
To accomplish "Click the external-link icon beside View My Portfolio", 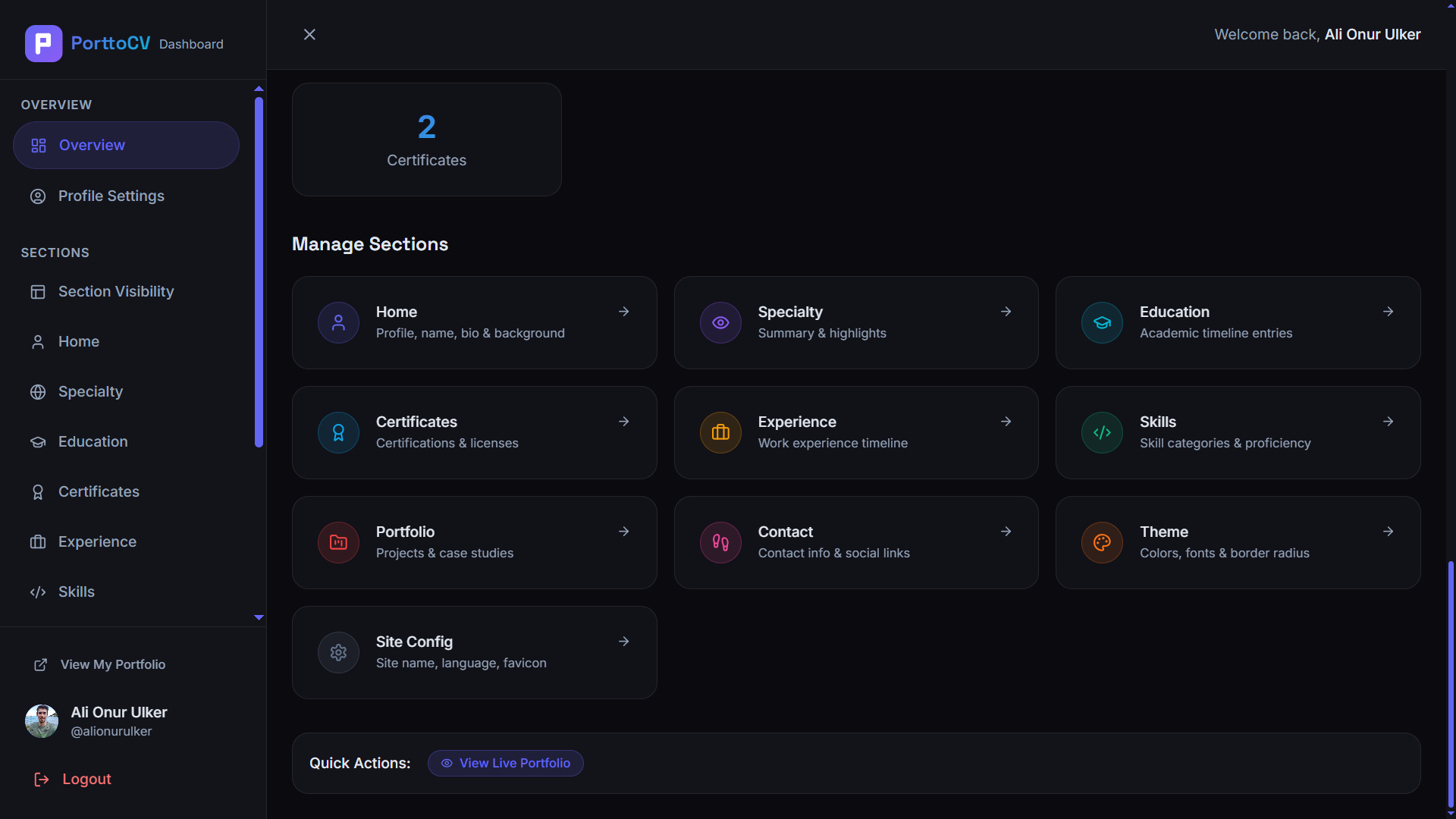I will click(x=40, y=664).
